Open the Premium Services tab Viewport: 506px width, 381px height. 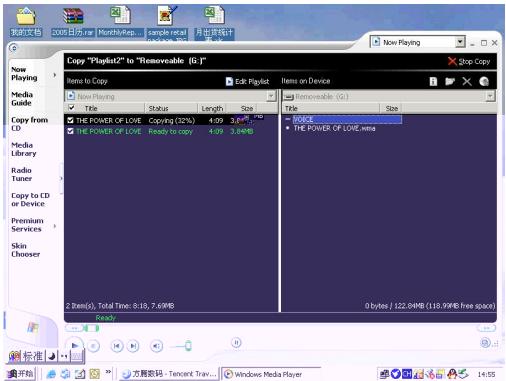pyautogui.click(x=27, y=225)
